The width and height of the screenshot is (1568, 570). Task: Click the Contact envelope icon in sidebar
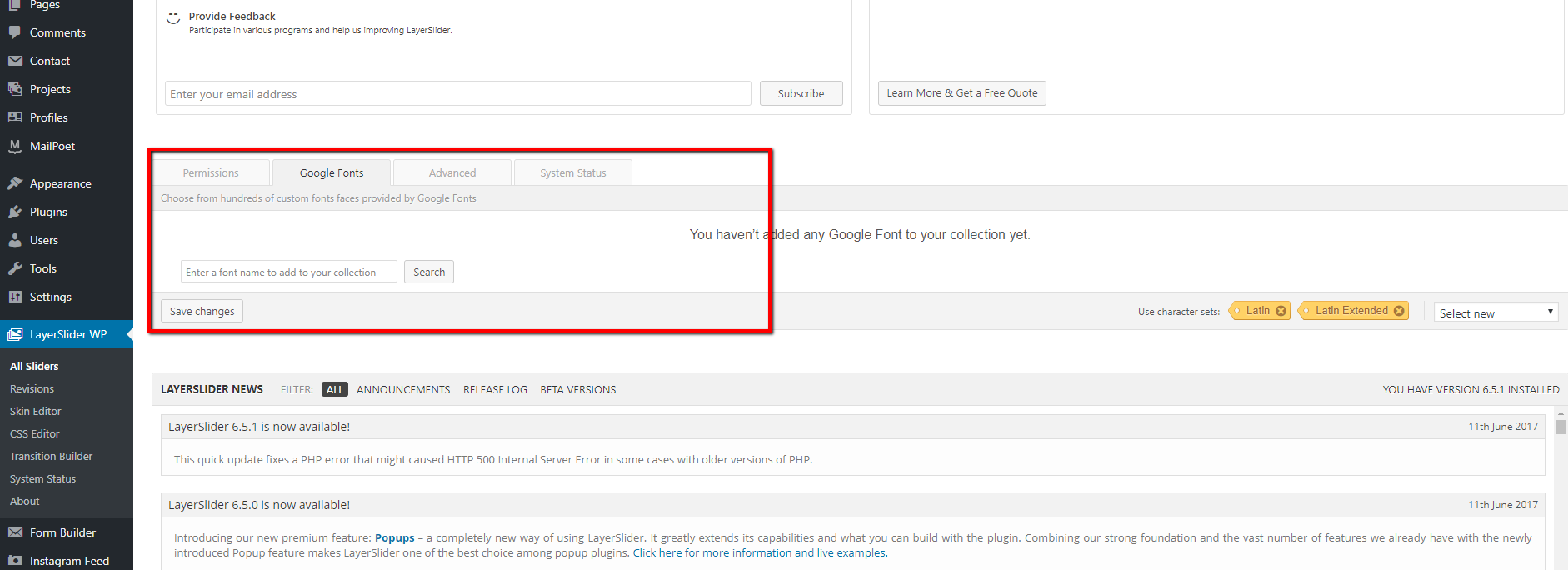(x=15, y=61)
